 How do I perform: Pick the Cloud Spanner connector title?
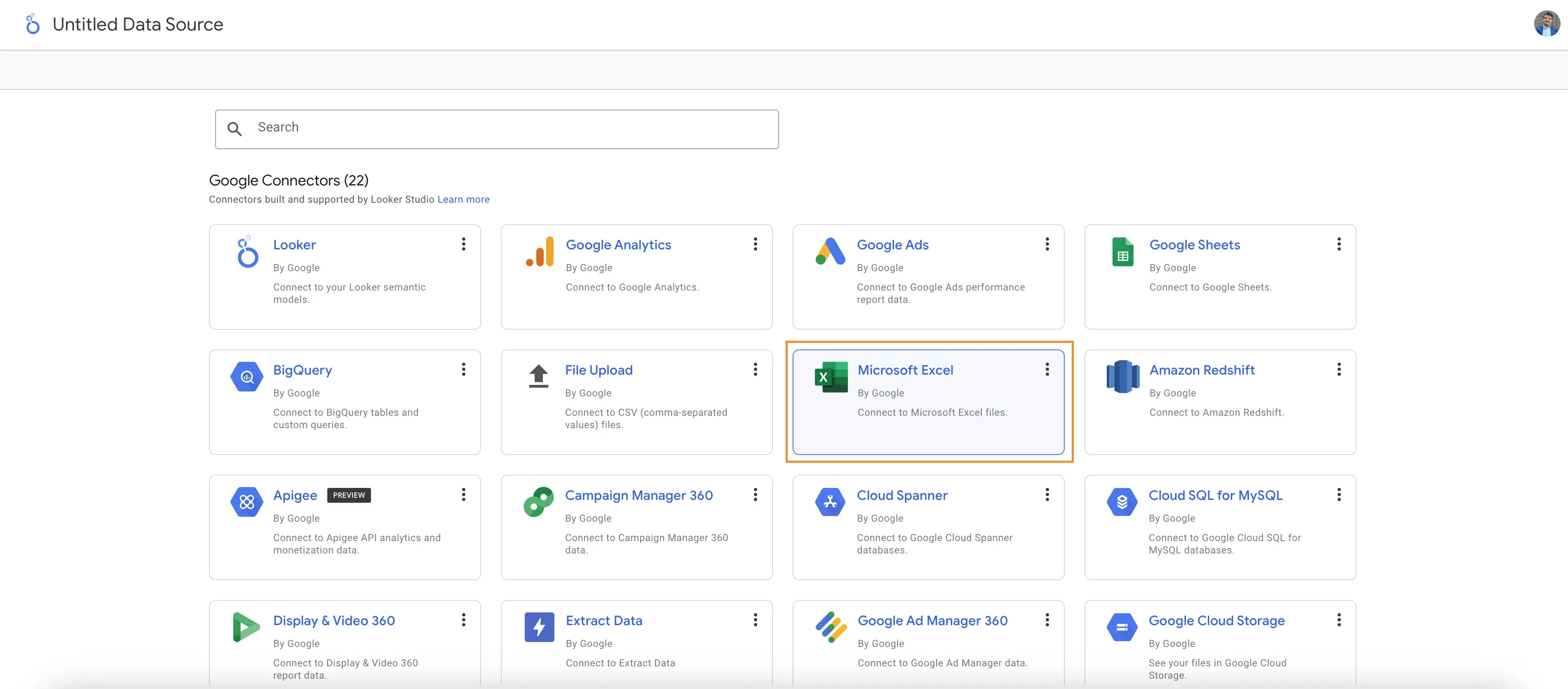point(902,495)
